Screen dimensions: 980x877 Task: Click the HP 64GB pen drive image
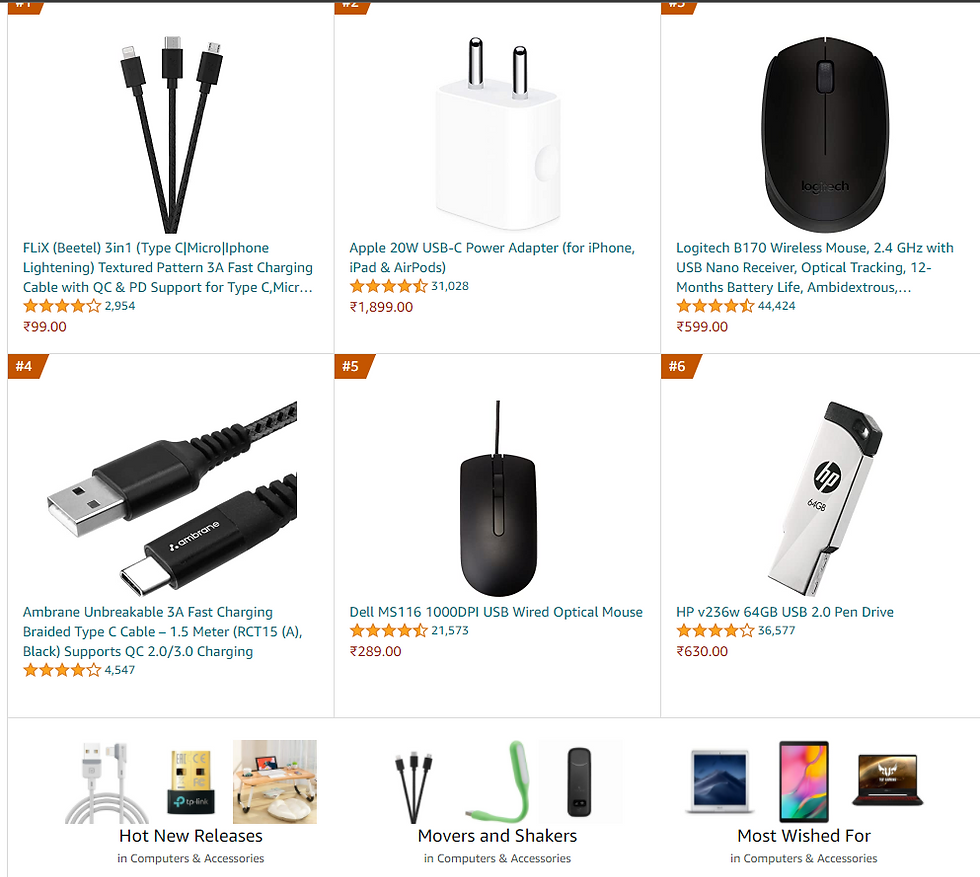tap(824, 498)
